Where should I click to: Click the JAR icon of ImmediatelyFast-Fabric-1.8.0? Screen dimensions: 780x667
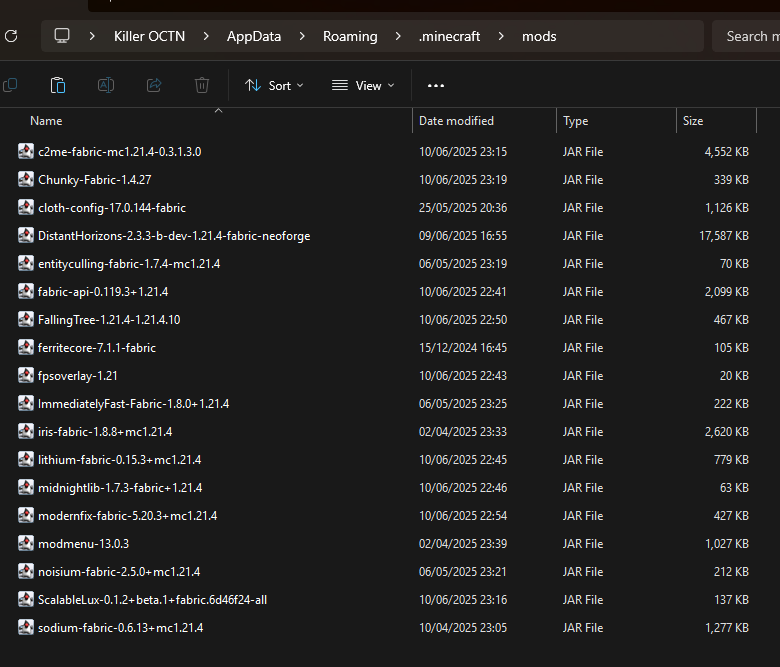point(26,403)
